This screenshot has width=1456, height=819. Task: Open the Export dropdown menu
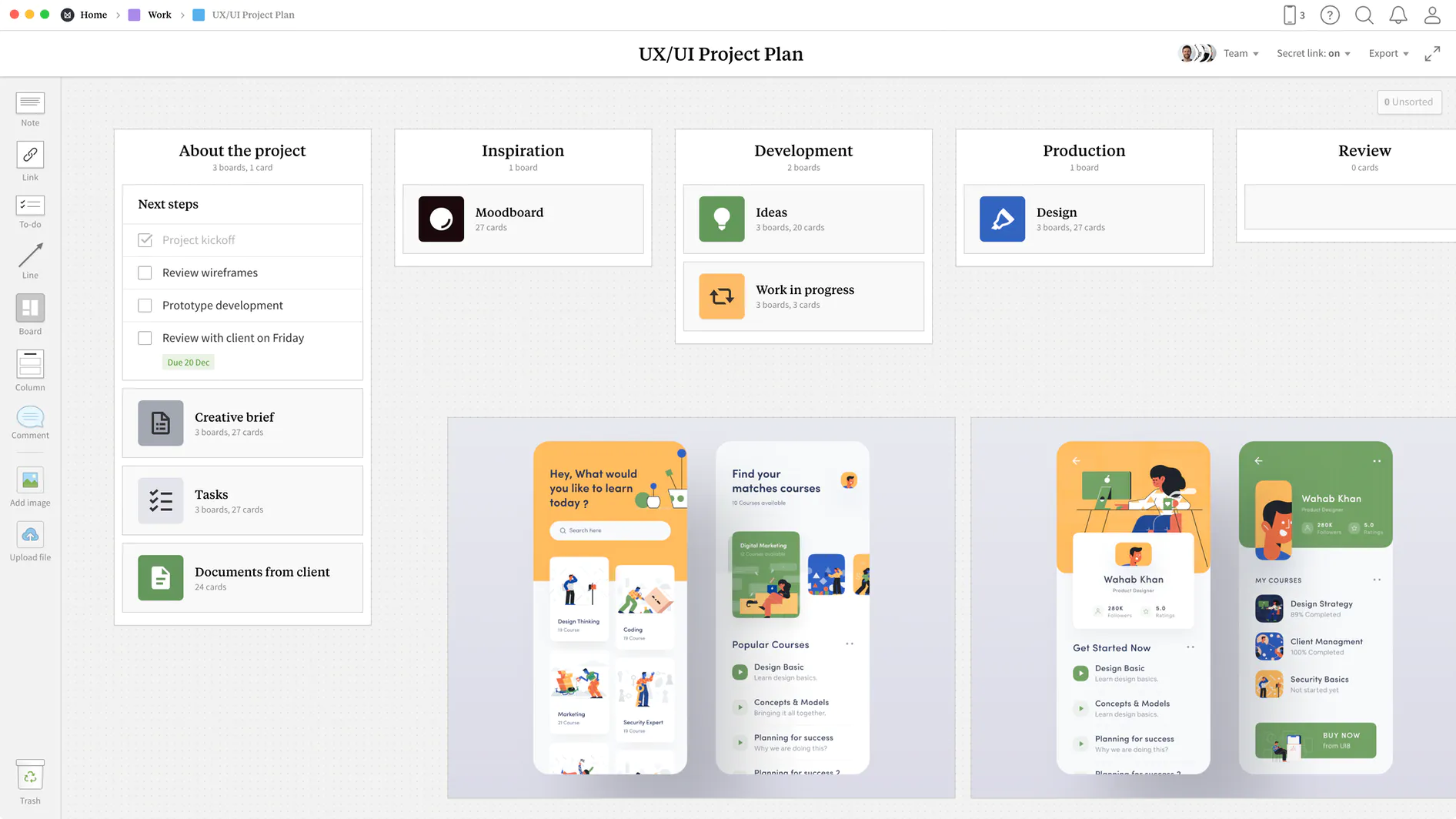click(1388, 53)
